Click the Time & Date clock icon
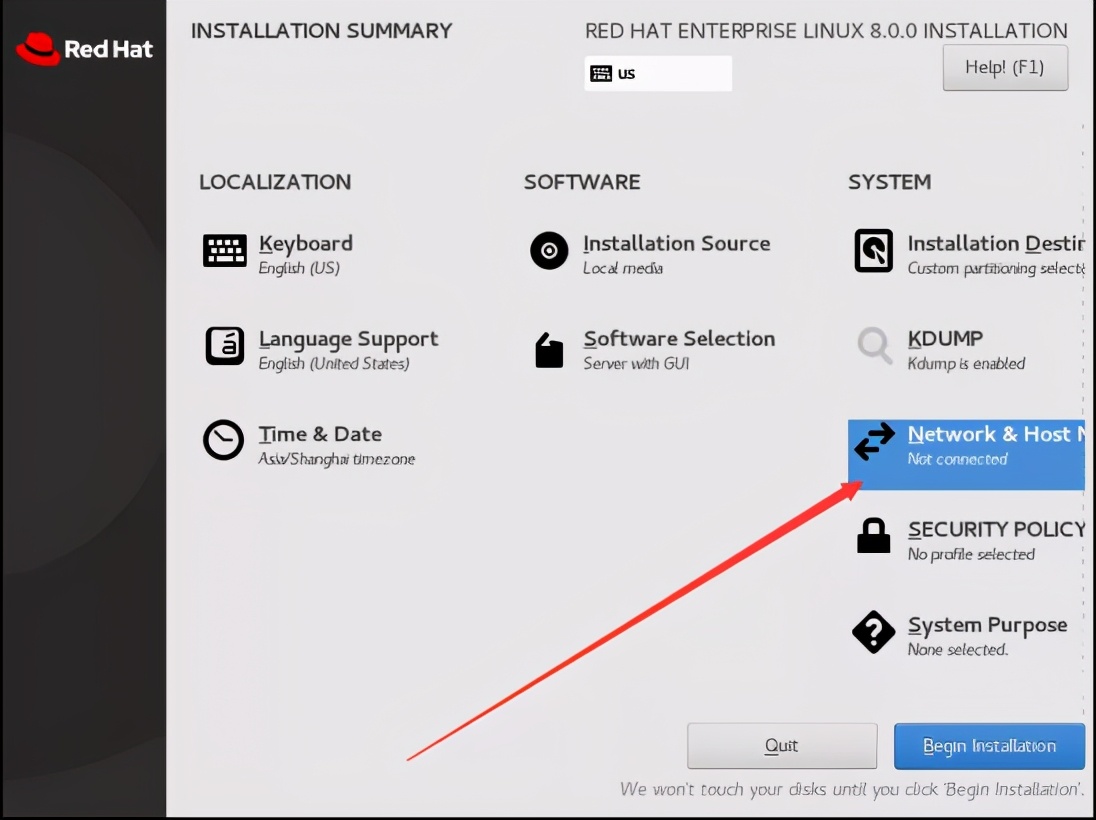This screenshot has height=820, width=1096. (224, 440)
